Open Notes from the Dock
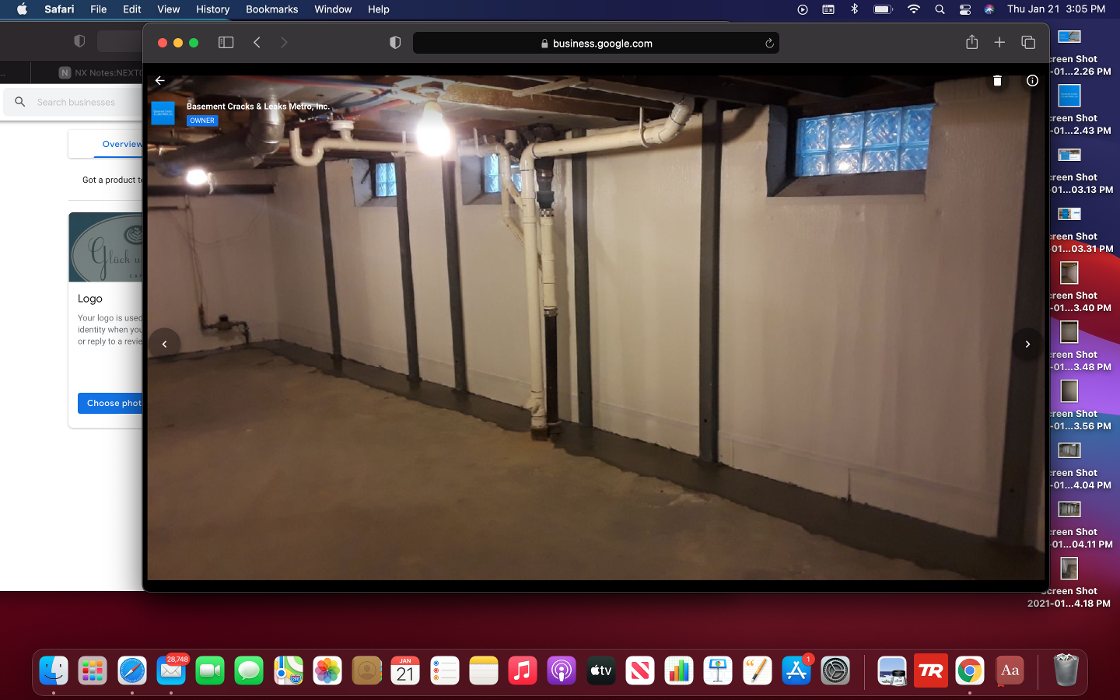The image size is (1120, 700). pyautogui.click(x=484, y=671)
